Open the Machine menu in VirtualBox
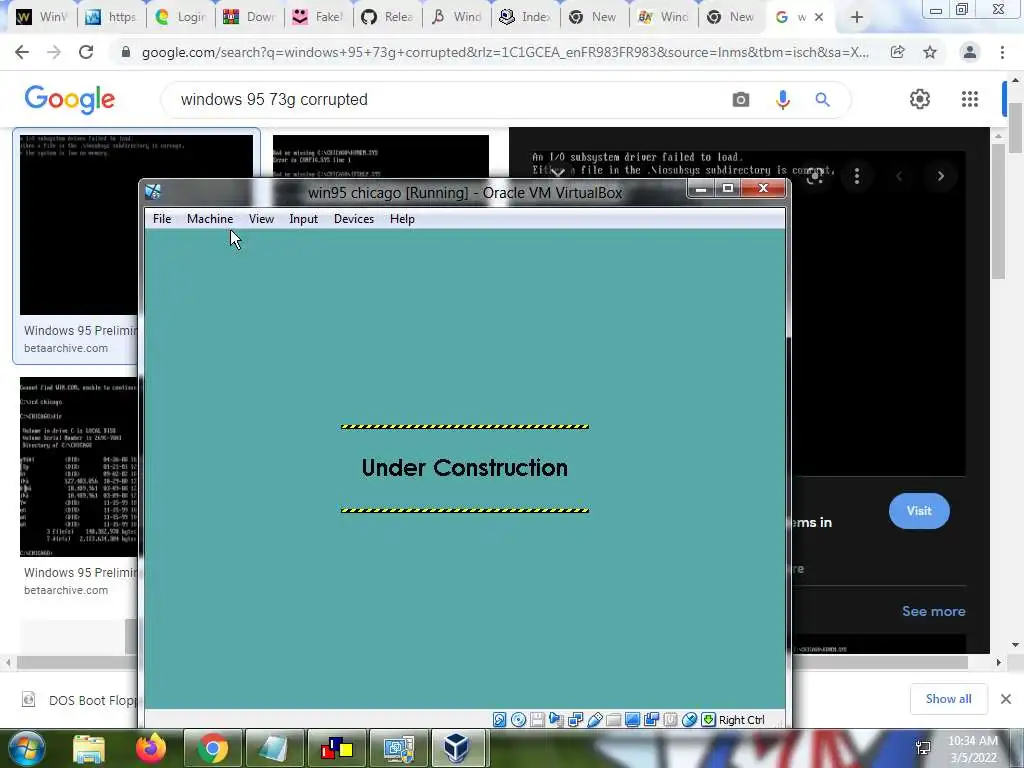Viewport: 1024px width, 768px height. 210,219
